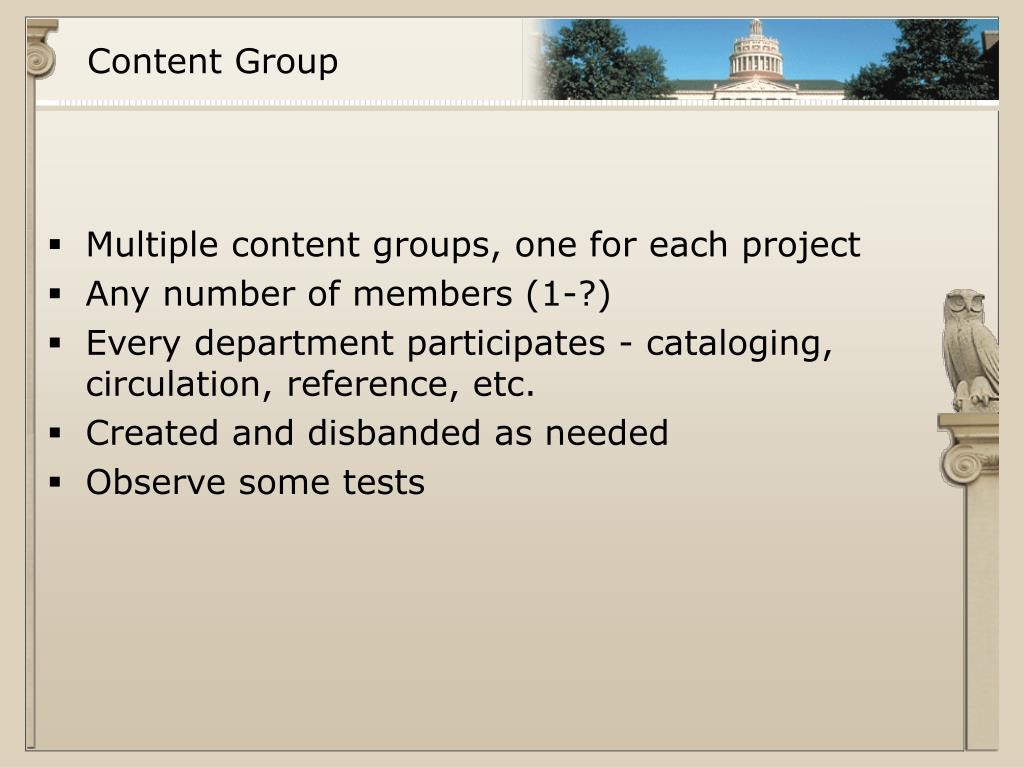Select the bullet before Every department participates
This screenshot has width=1024, height=768.
point(56,344)
